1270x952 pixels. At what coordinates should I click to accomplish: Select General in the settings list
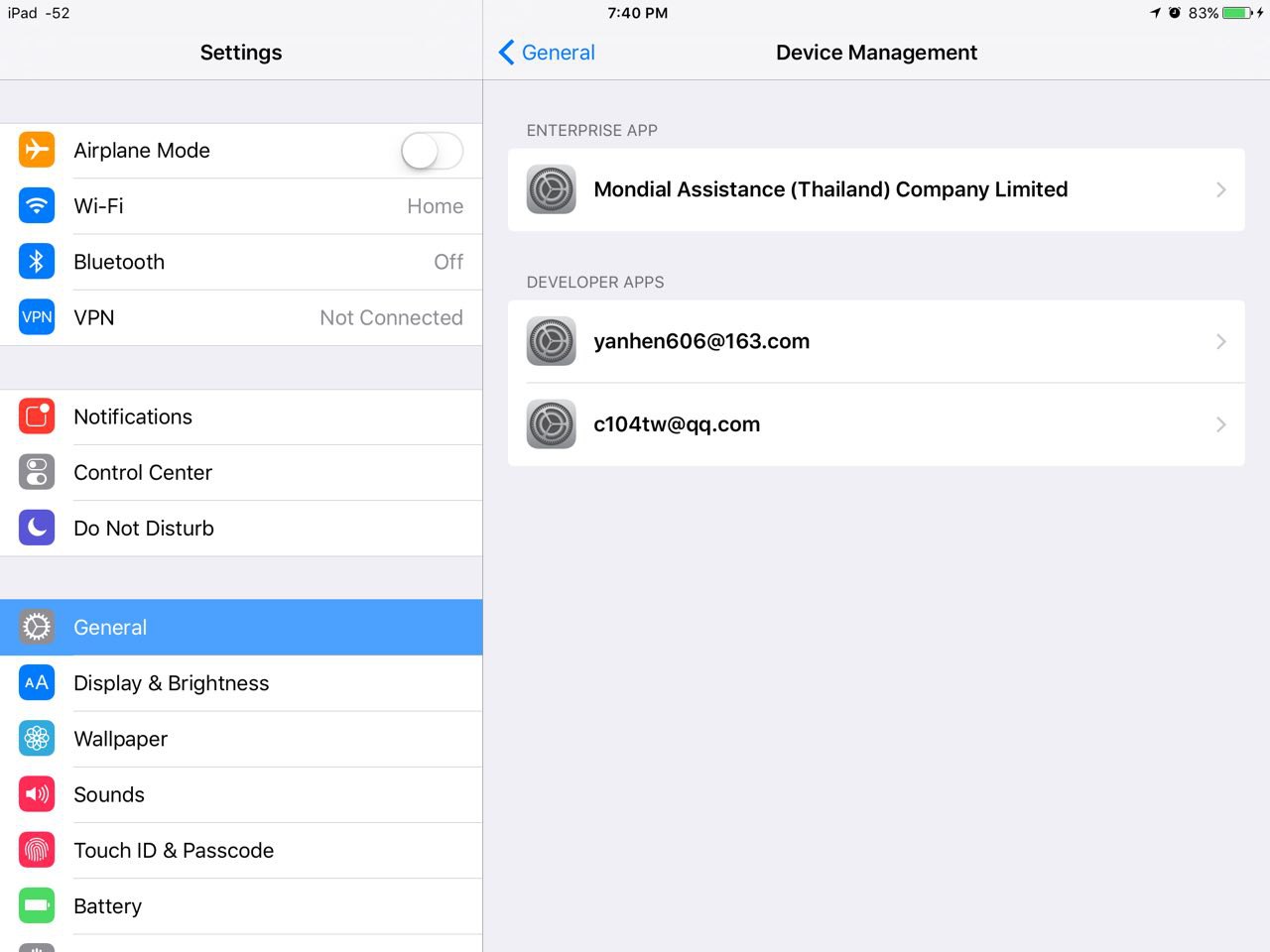pos(241,627)
